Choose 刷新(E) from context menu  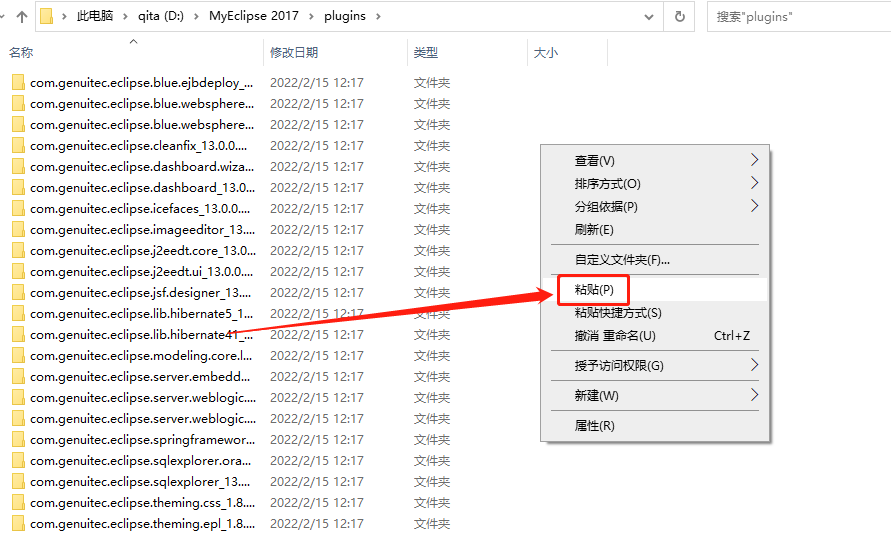(655, 230)
